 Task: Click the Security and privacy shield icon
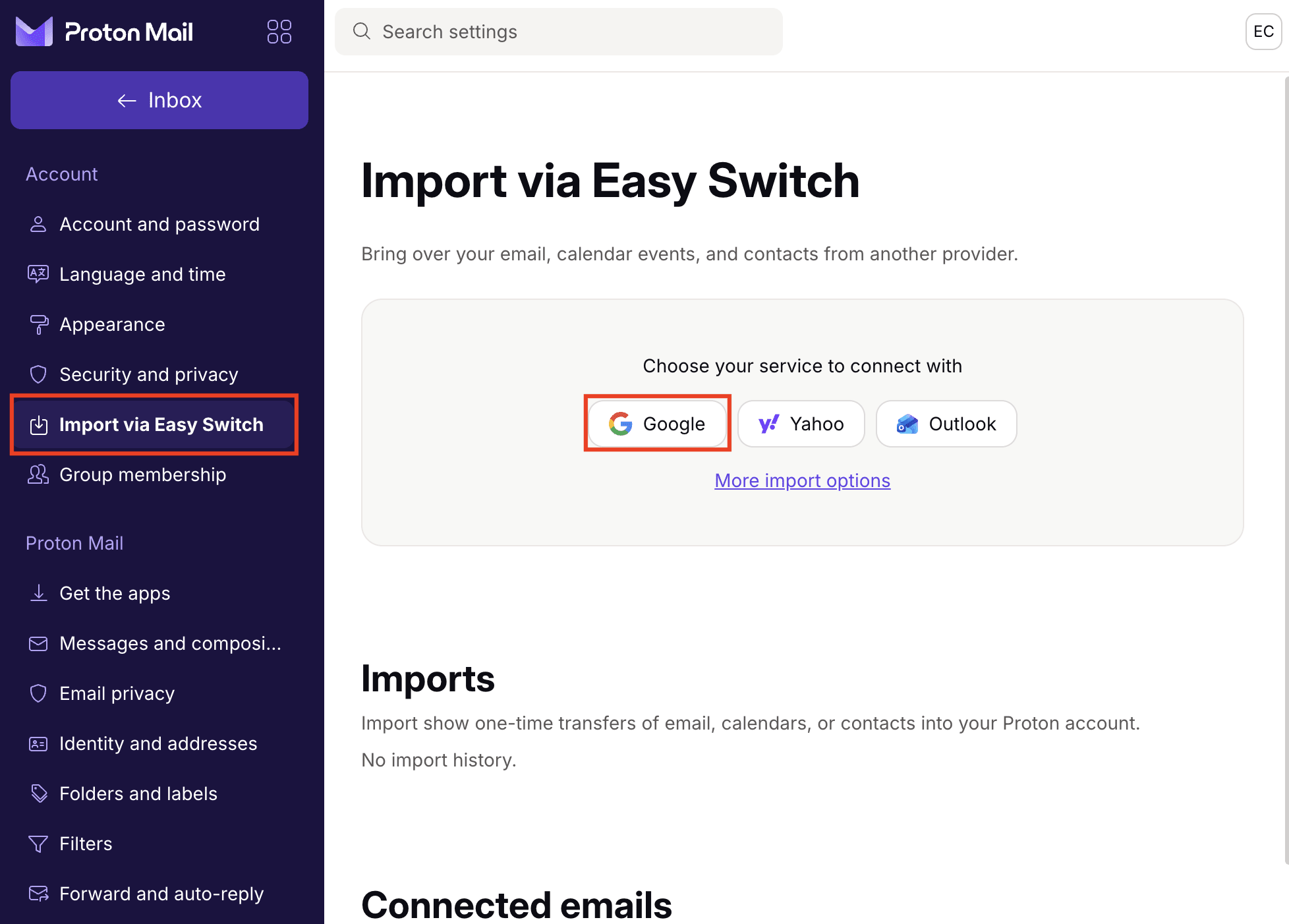click(38, 374)
